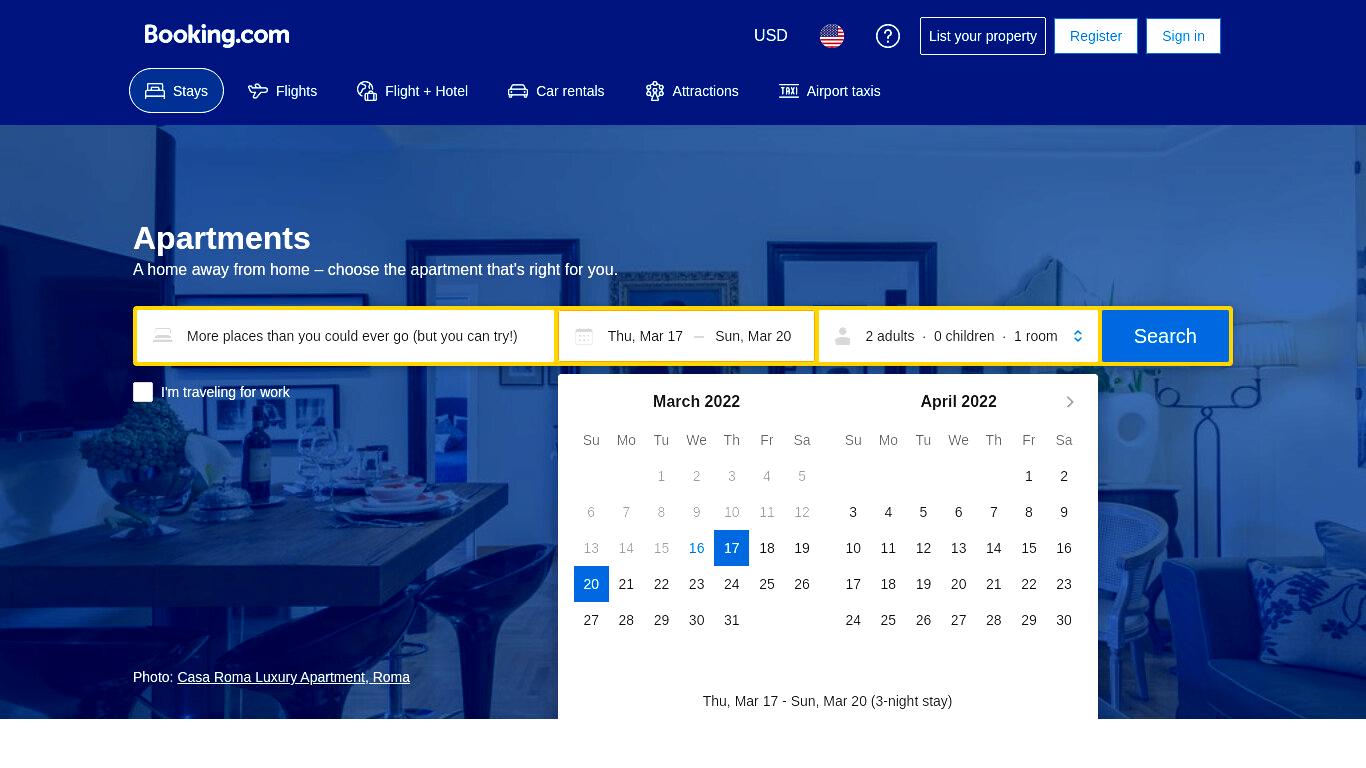Pick March 18 in the calendar
Image resolution: width=1366 pixels, height=768 pixels.
(767, 548)
